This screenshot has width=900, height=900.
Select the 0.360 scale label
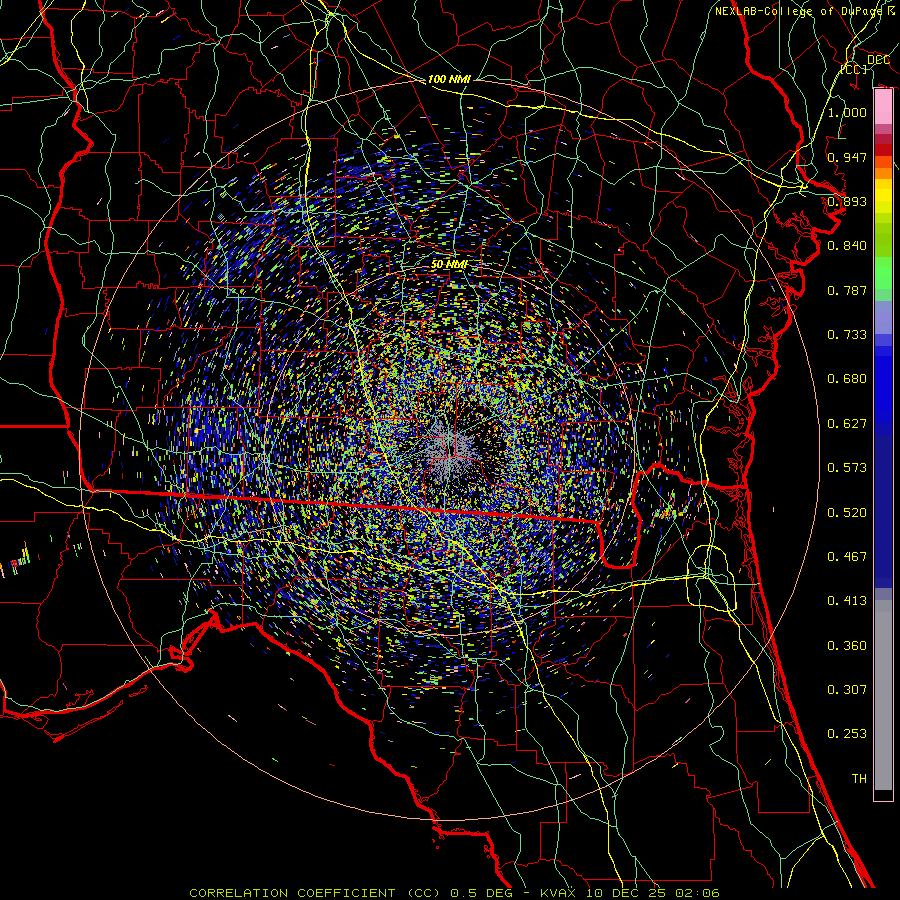[847, 645]
